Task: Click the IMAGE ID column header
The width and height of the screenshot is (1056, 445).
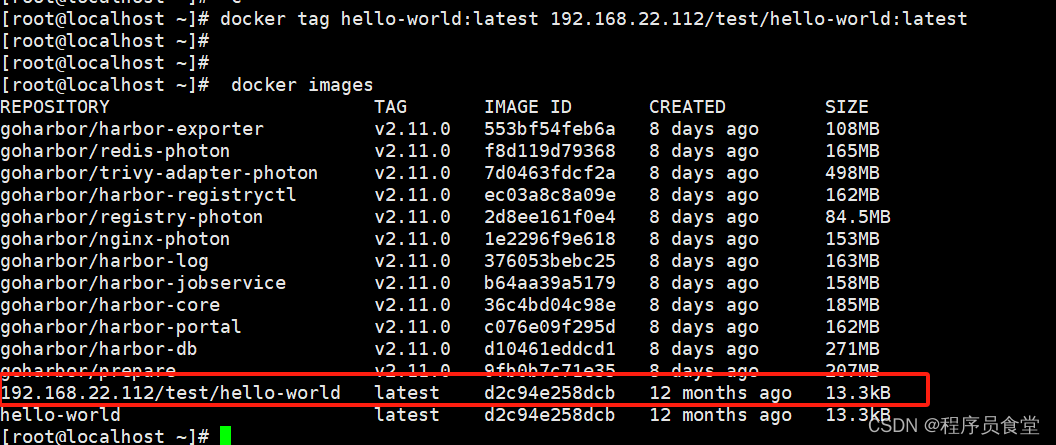Action: coord(527,107)
